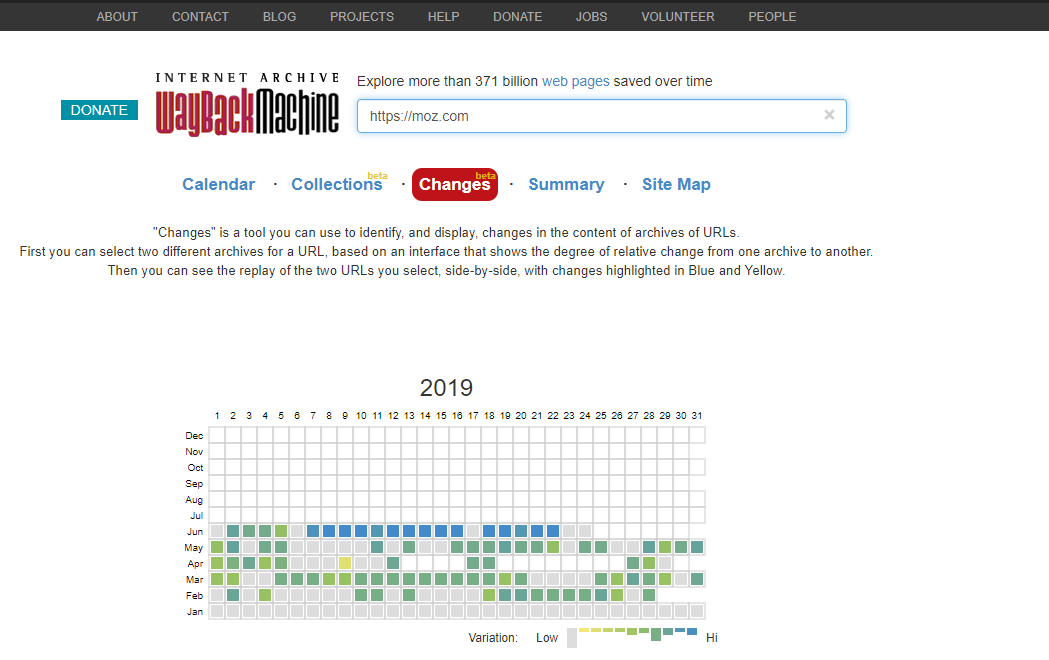Screen dimensions: 1049x660
Task: Choose the blue June 18 cell
Action: click(489, 531)
